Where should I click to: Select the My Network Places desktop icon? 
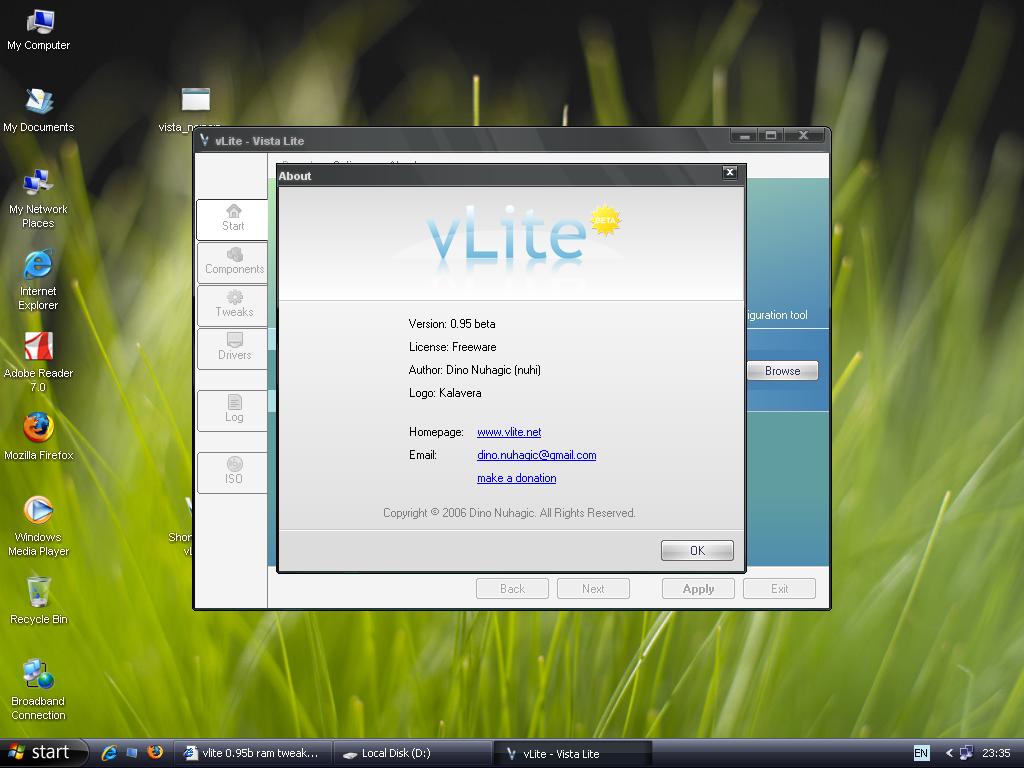pos(38,199)
